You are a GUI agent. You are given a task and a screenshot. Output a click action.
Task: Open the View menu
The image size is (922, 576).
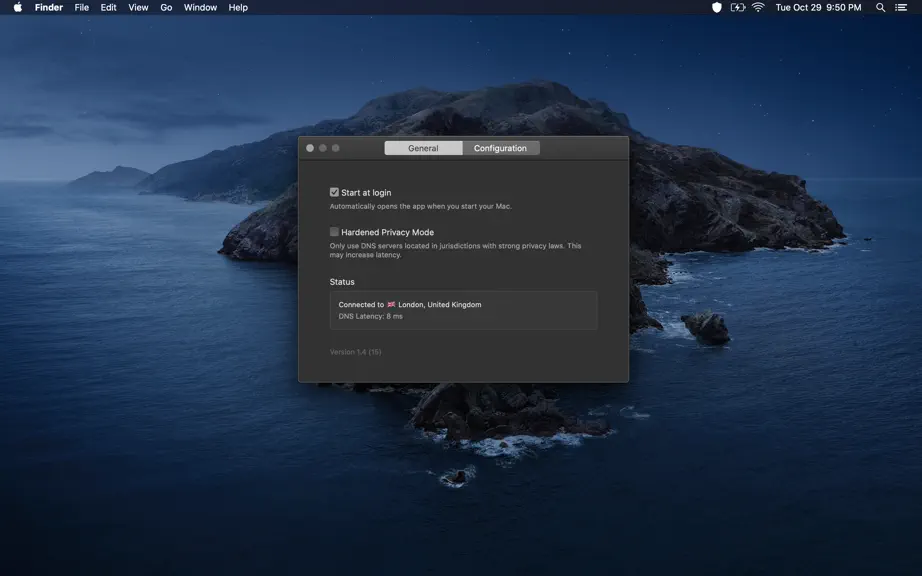tap(138, 8)
